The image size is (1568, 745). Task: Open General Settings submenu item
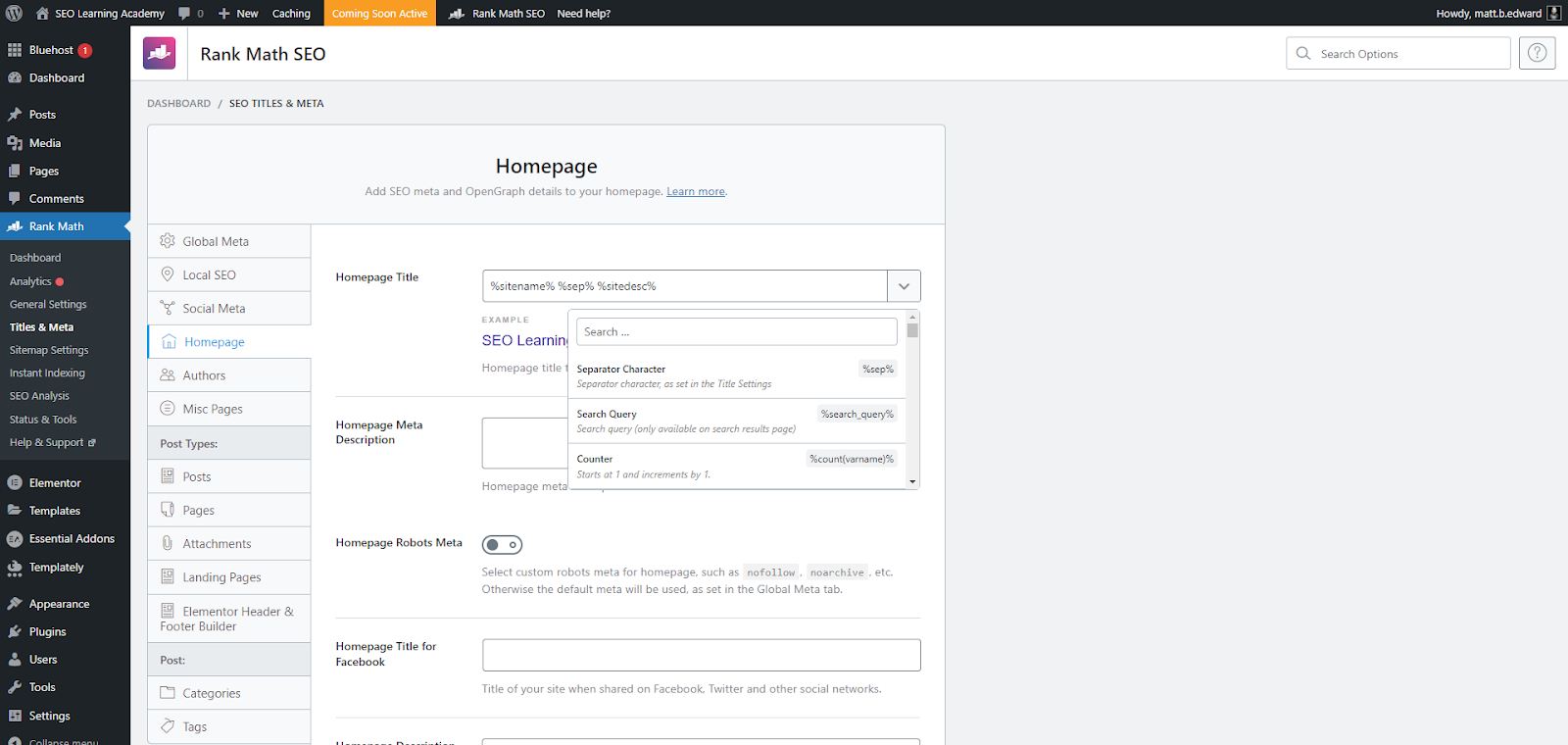click(x=48, y=304)
